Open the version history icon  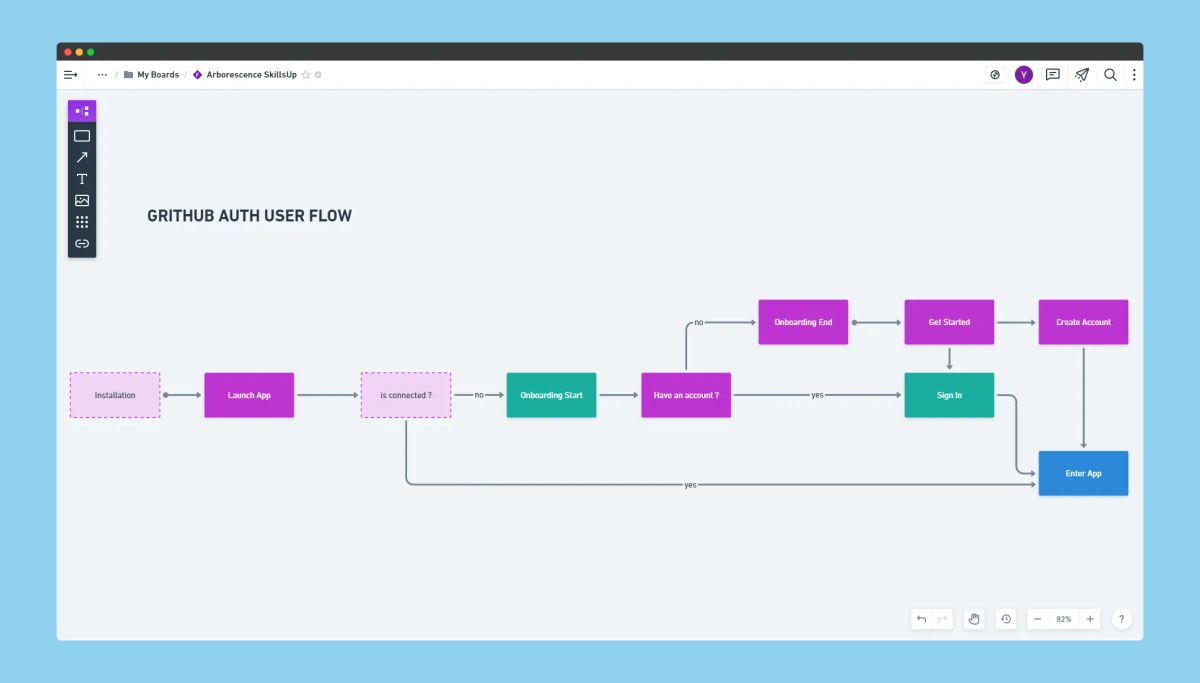click(x=1006, y=619)
